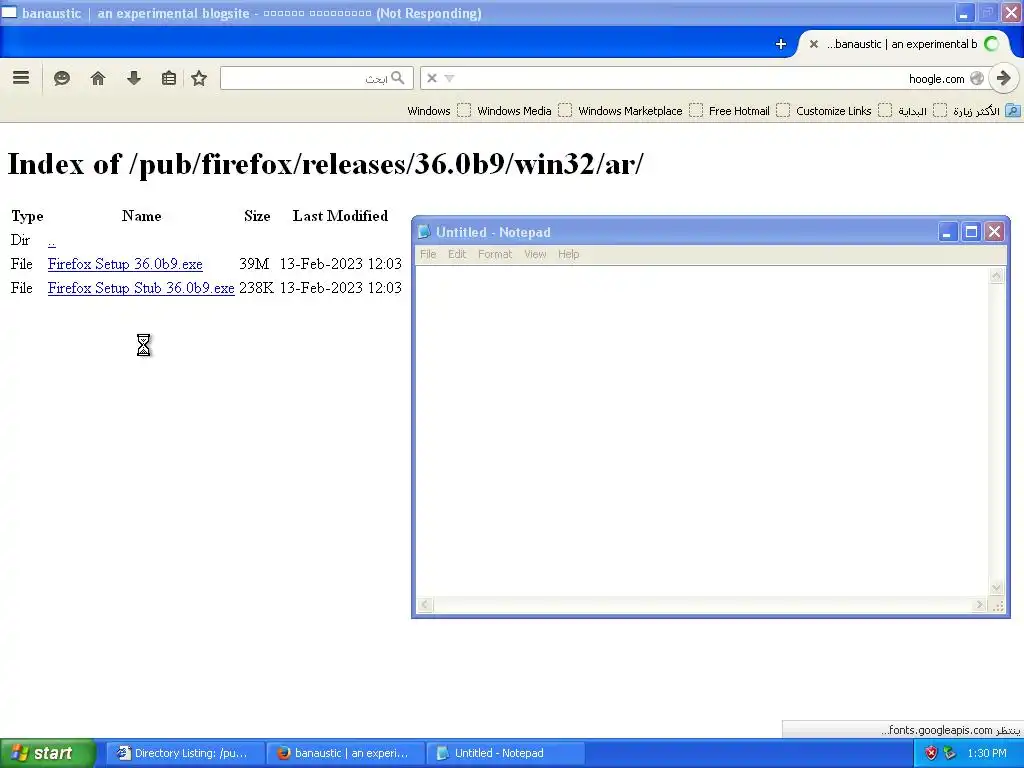Click Notepad vertical scrollbar up arrow
This screenshot has height=768, width=1024.
point(997,276)
